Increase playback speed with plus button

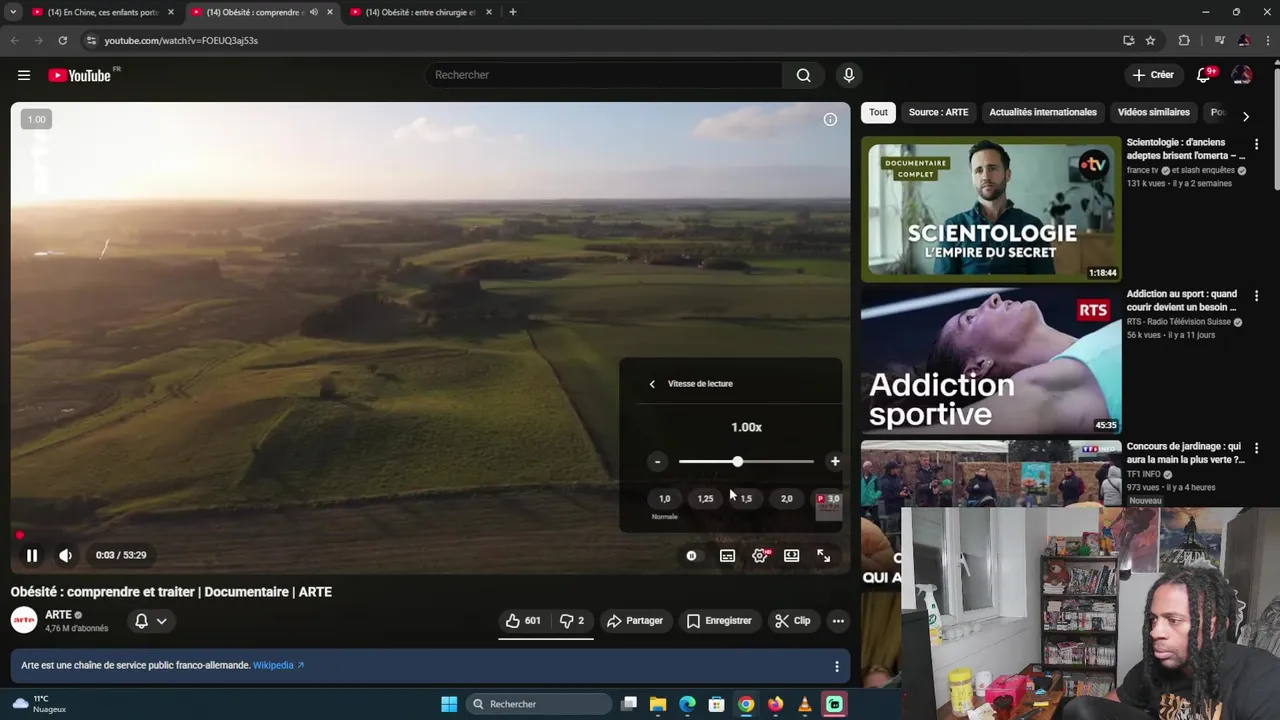(835, 462)
